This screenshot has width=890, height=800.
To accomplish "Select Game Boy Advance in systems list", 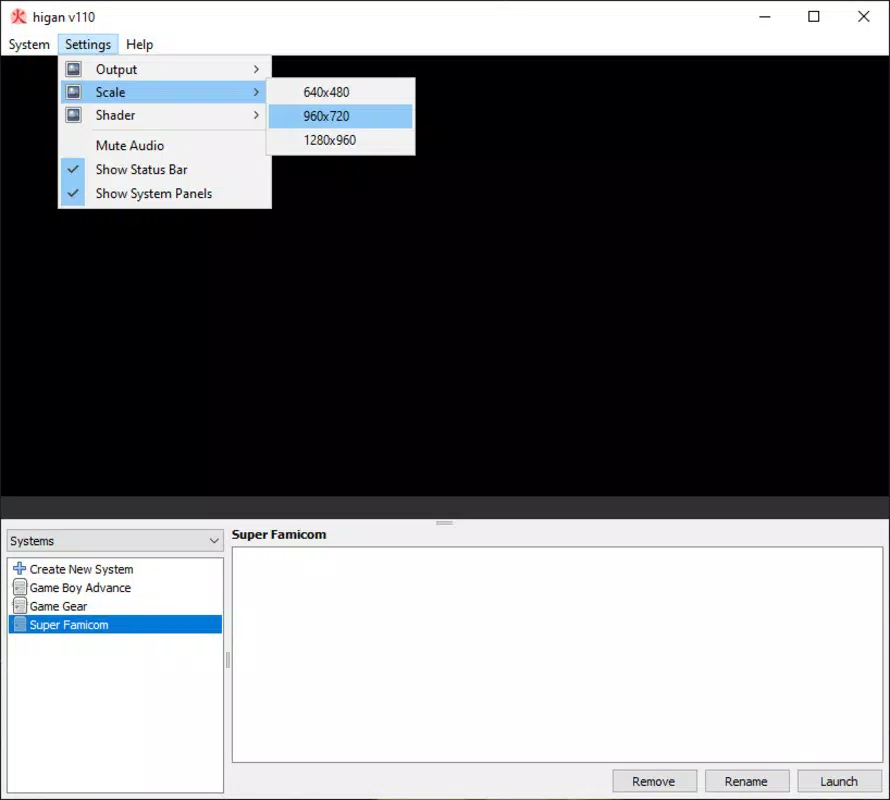I will coord(115,588).
